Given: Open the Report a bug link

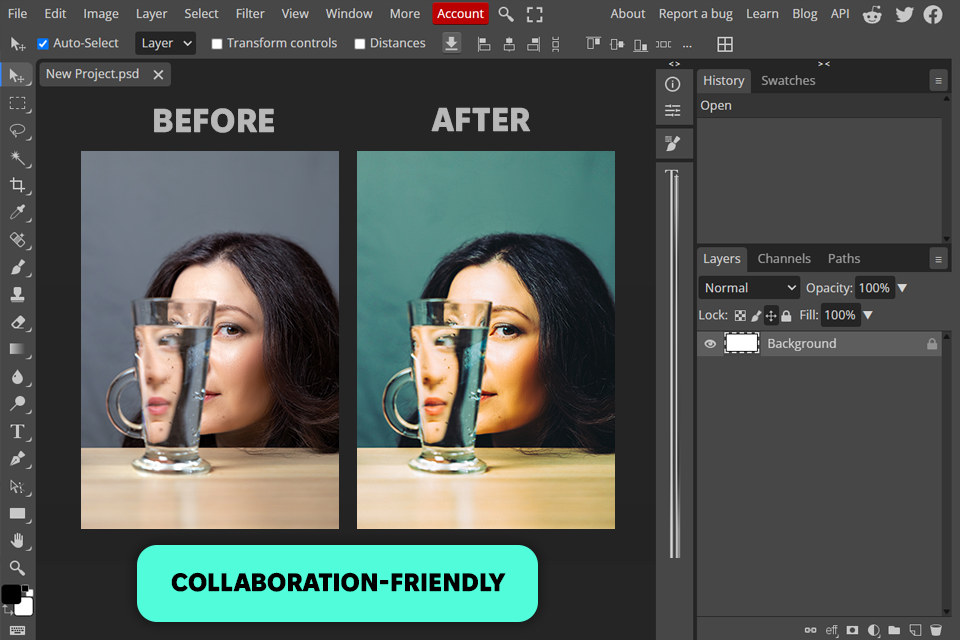Looking at the screenshot, I should click(x=696, y=14).
